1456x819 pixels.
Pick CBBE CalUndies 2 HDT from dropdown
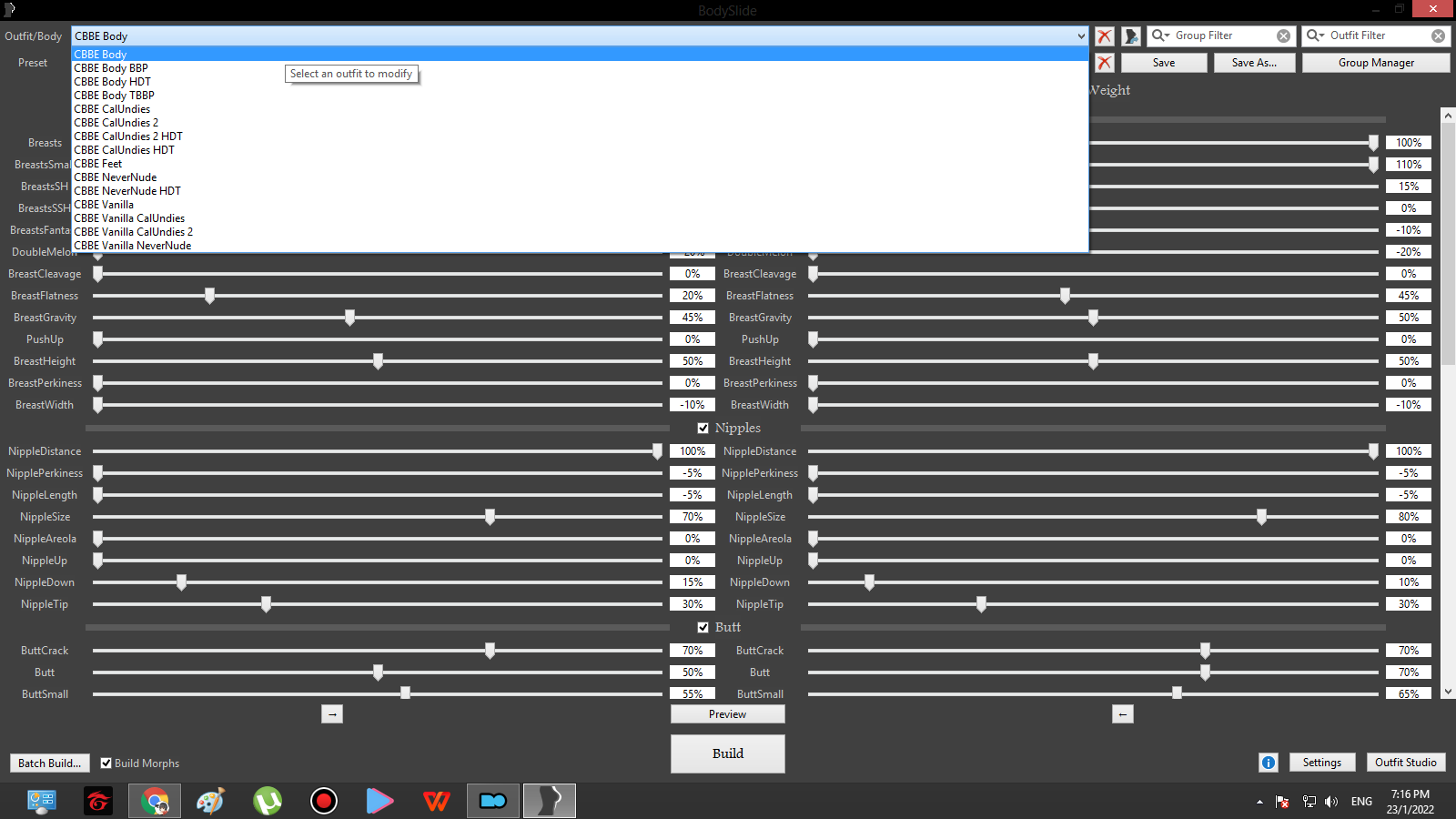[580, 136]
